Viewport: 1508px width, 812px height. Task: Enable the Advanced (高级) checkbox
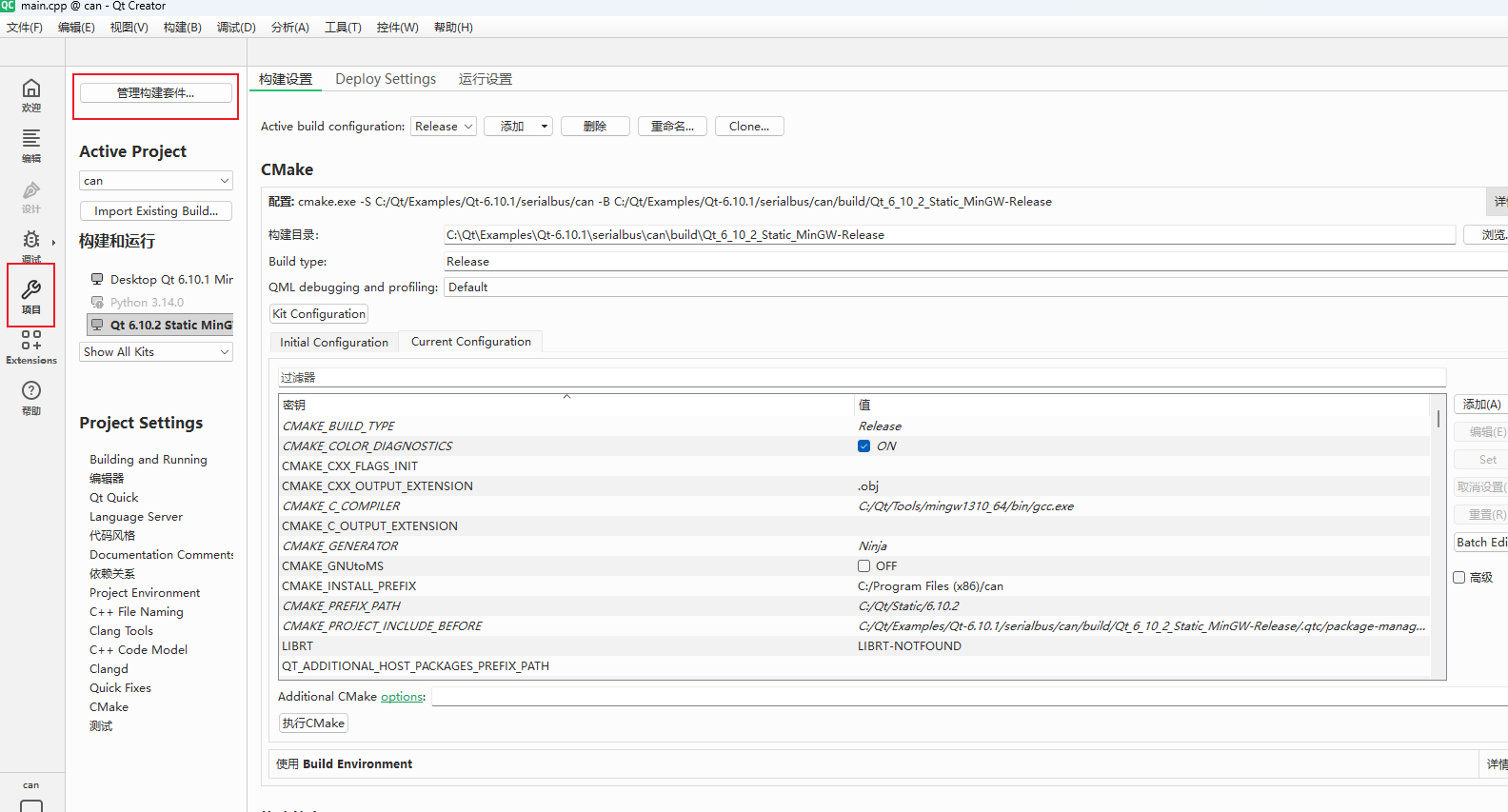coord(1458,577)
